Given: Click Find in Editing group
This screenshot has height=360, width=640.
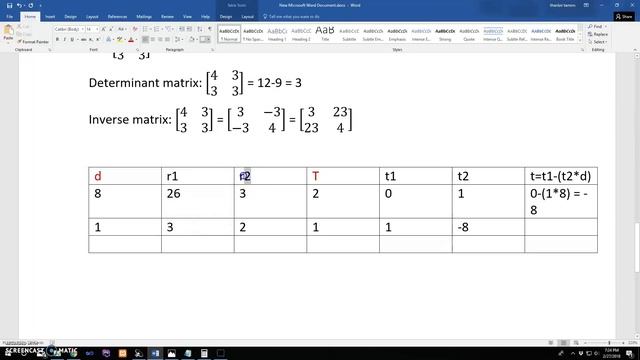Looking at the screenshot, I should [x=597, y=27].
